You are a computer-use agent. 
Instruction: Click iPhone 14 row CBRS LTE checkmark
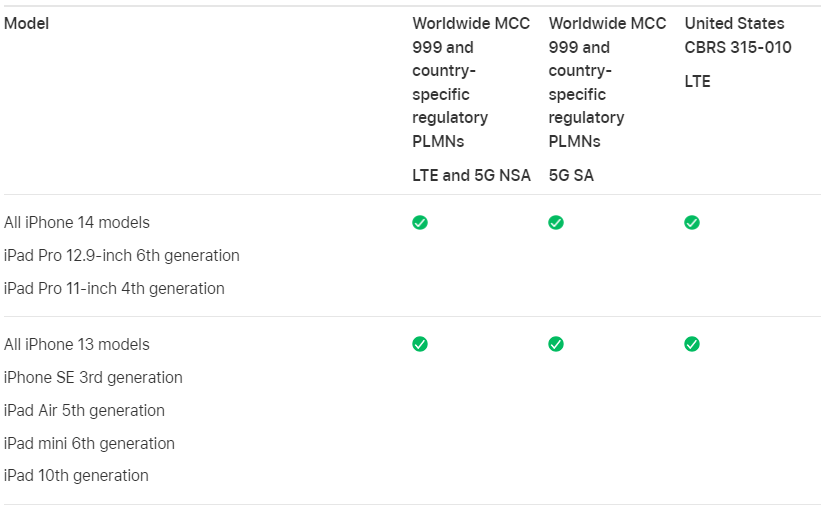(x=692, y=223)
